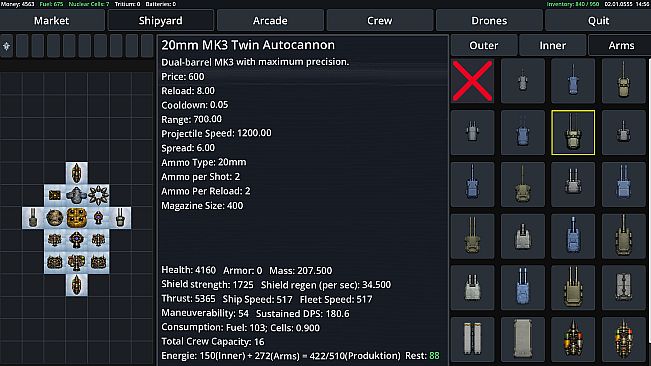Image resolution: width=651 pixels, height=366 pixels.
Task: Select the yellow-highlighted twin autocannon icon
Action: point(573,133)
